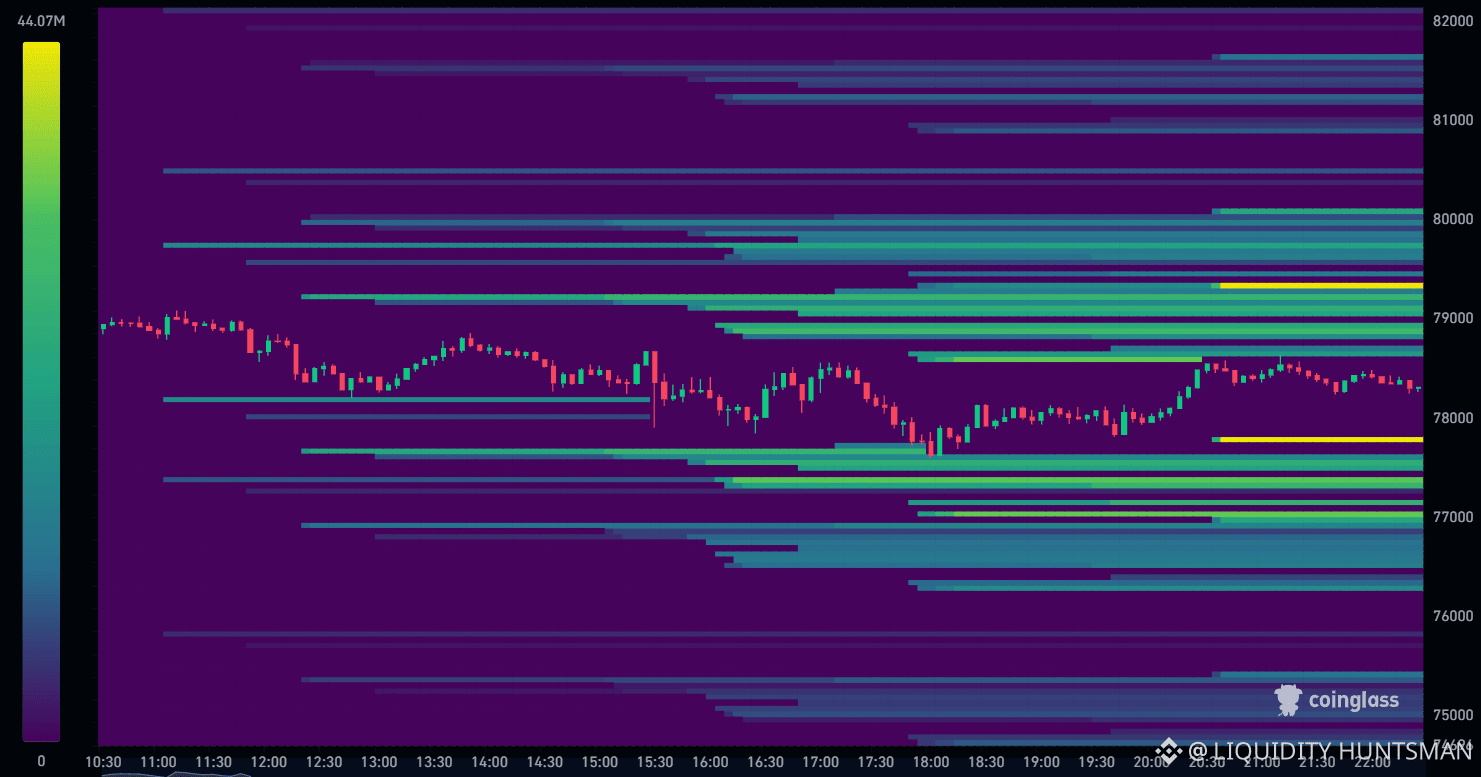Click the 14:30 time label

[544, 762]
